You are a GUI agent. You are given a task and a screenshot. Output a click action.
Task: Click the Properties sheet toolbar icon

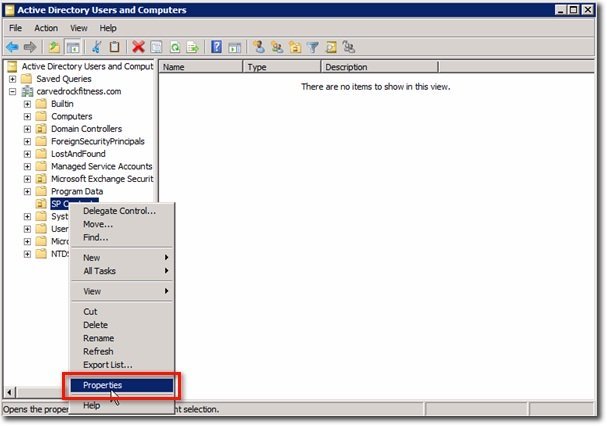click(x=156, y=47)
